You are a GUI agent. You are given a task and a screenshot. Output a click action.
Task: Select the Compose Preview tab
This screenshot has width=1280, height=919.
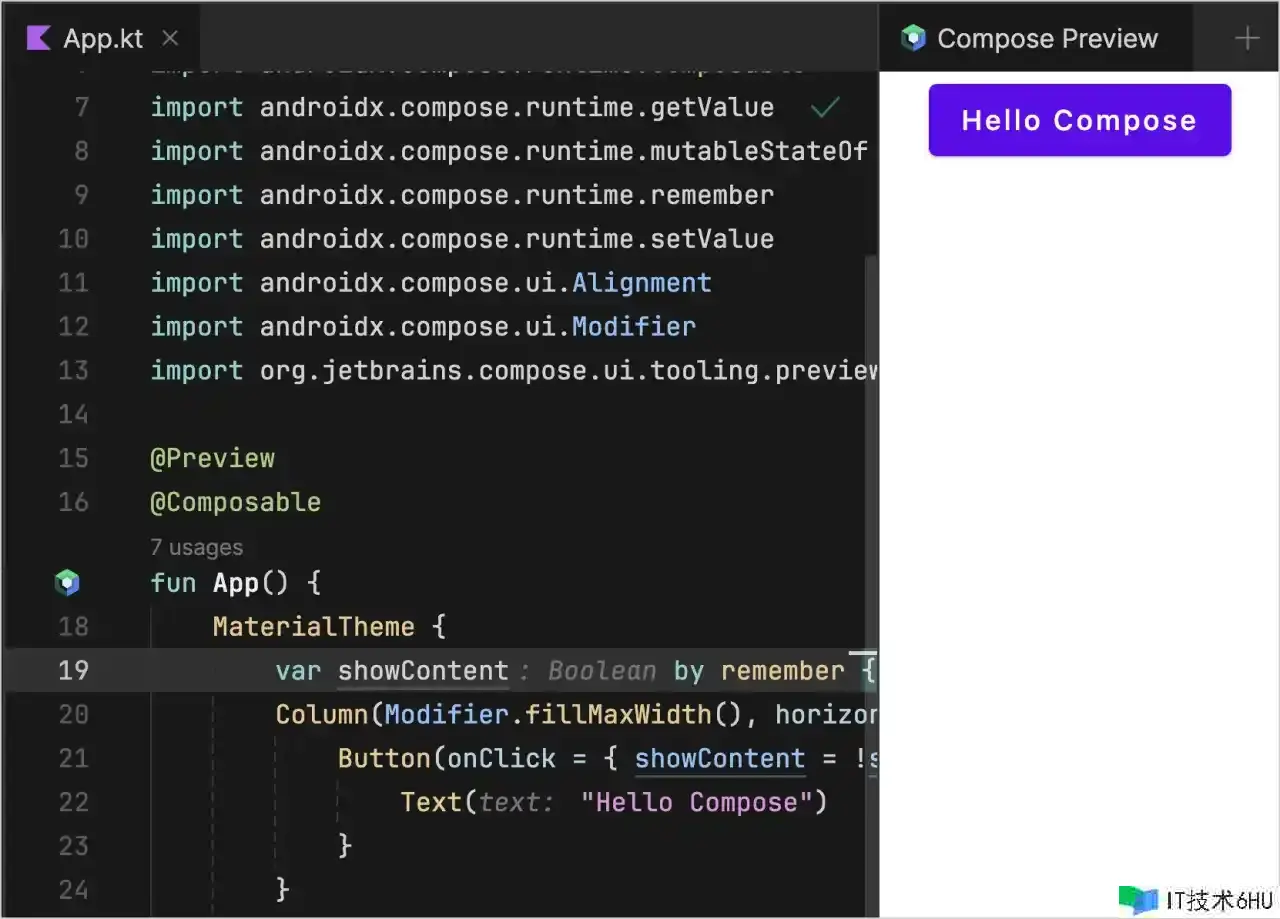pos(1046,39)
